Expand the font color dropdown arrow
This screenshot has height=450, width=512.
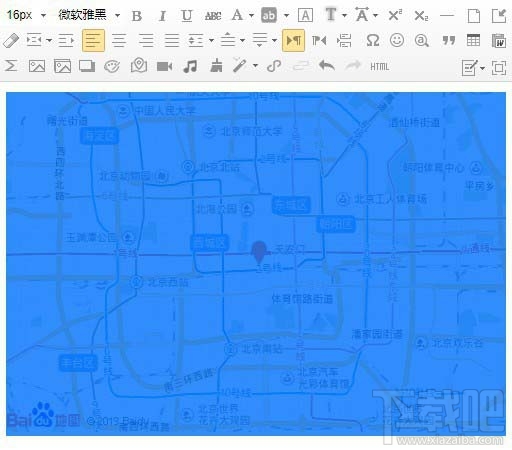tap(251, 15)
